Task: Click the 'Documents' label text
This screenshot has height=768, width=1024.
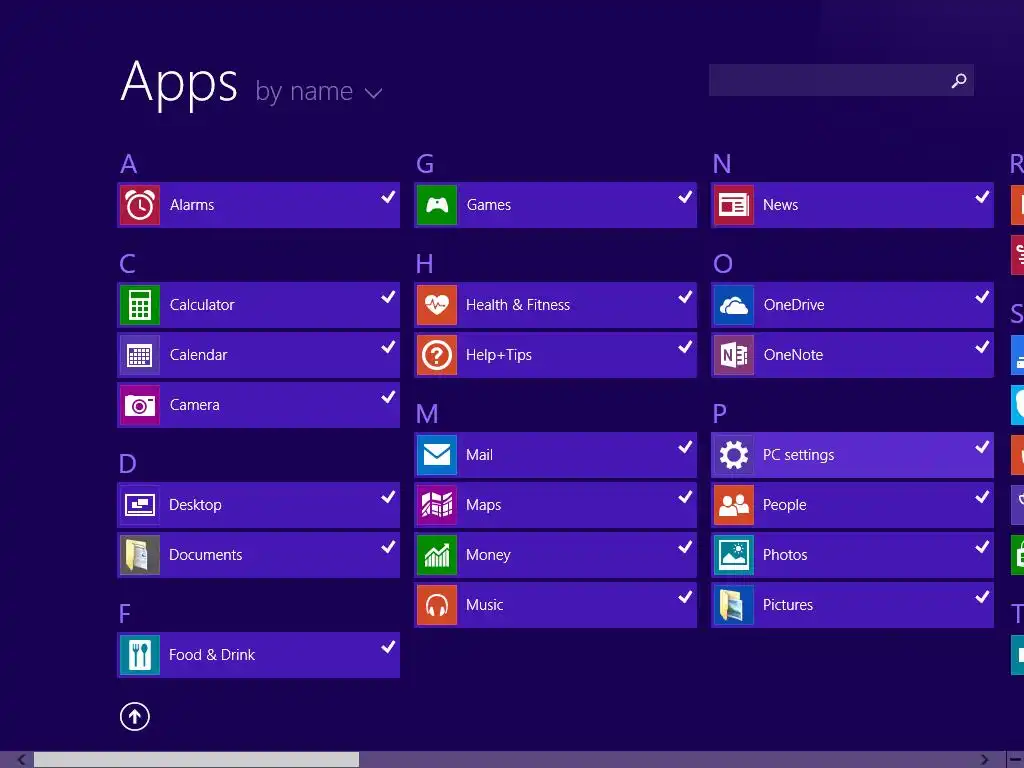Action: (206, 554)
